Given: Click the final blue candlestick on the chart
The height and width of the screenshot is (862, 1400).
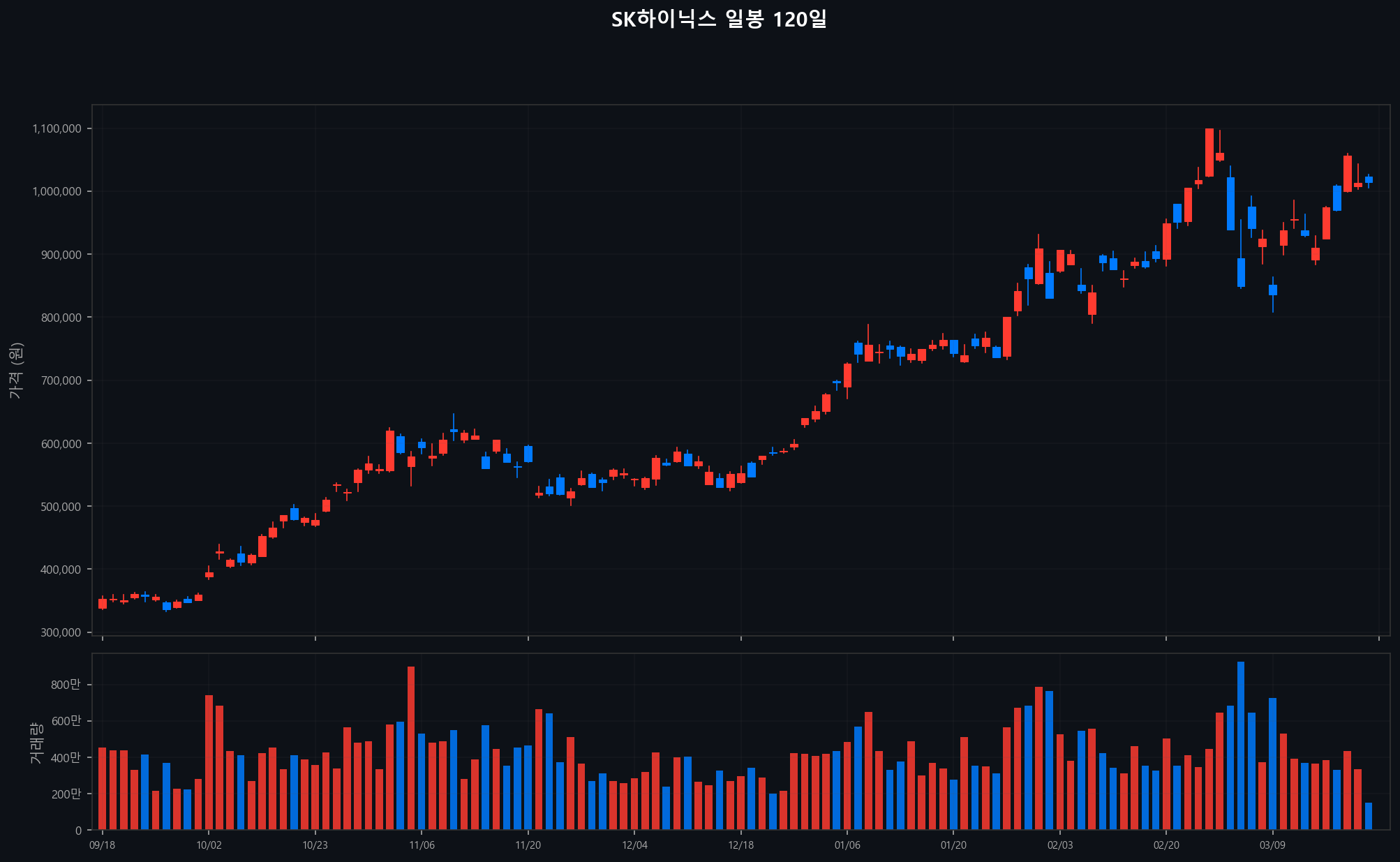Looking at the screenshot, I should pyautogui.click(x=1369, y=179).
